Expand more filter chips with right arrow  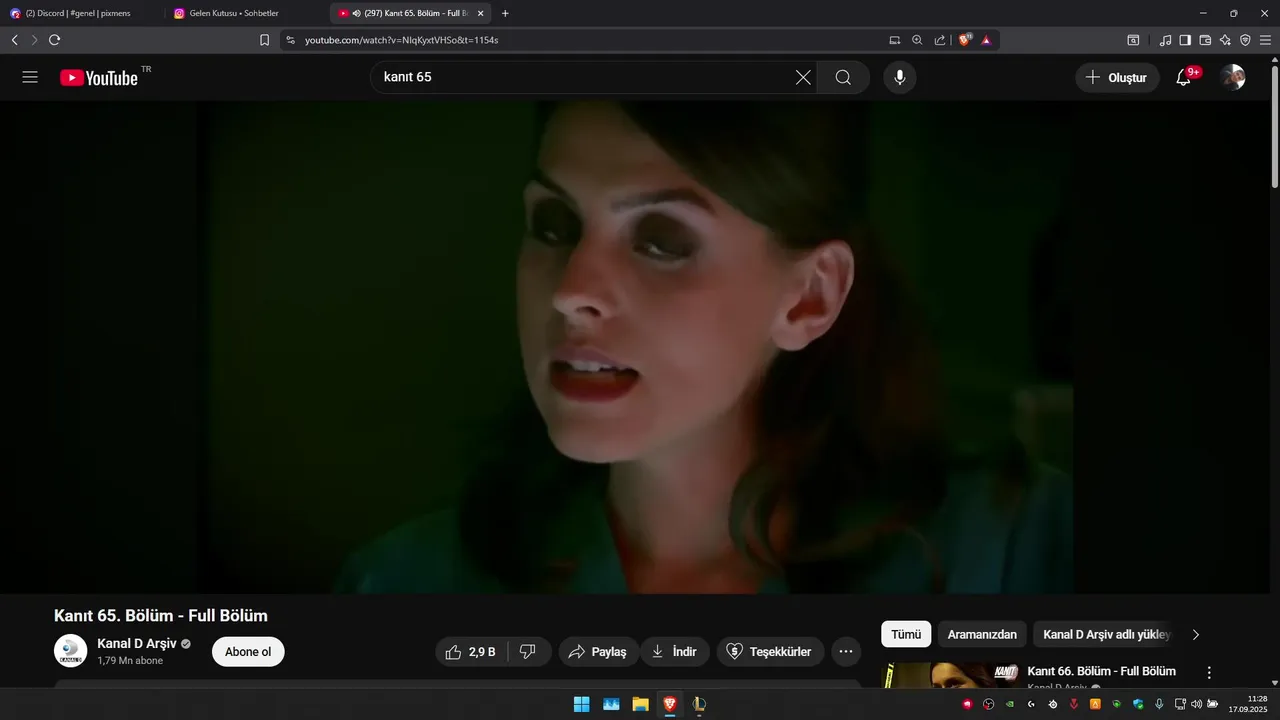[1195, 634]
